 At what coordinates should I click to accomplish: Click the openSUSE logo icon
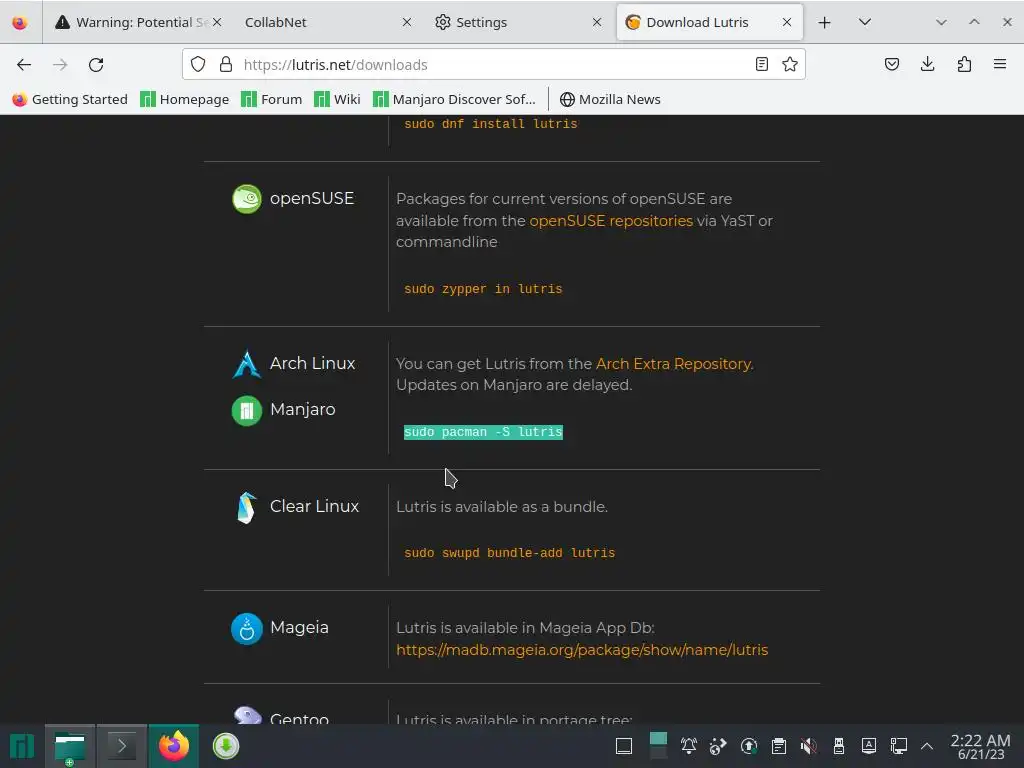click(x=247, y=199)
